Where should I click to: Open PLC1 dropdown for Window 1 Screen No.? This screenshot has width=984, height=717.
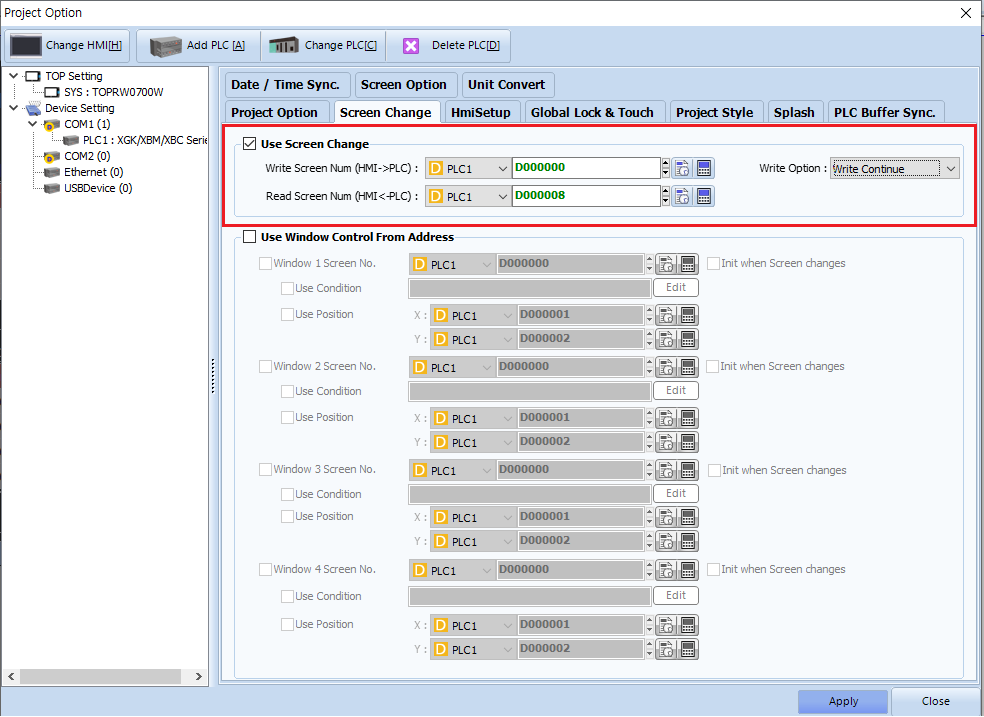[452, 265]
